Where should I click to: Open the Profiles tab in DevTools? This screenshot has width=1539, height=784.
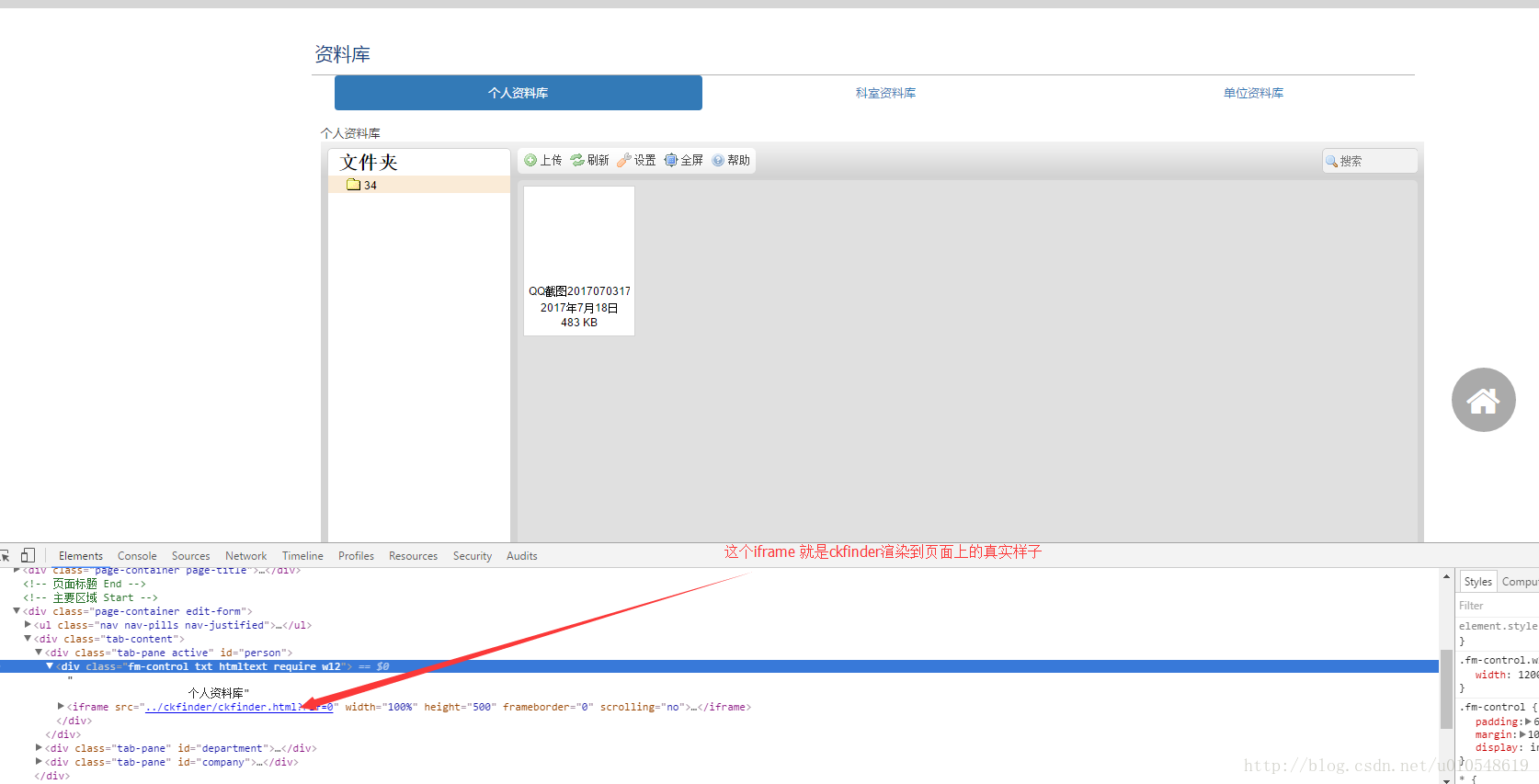click(356, 556)
